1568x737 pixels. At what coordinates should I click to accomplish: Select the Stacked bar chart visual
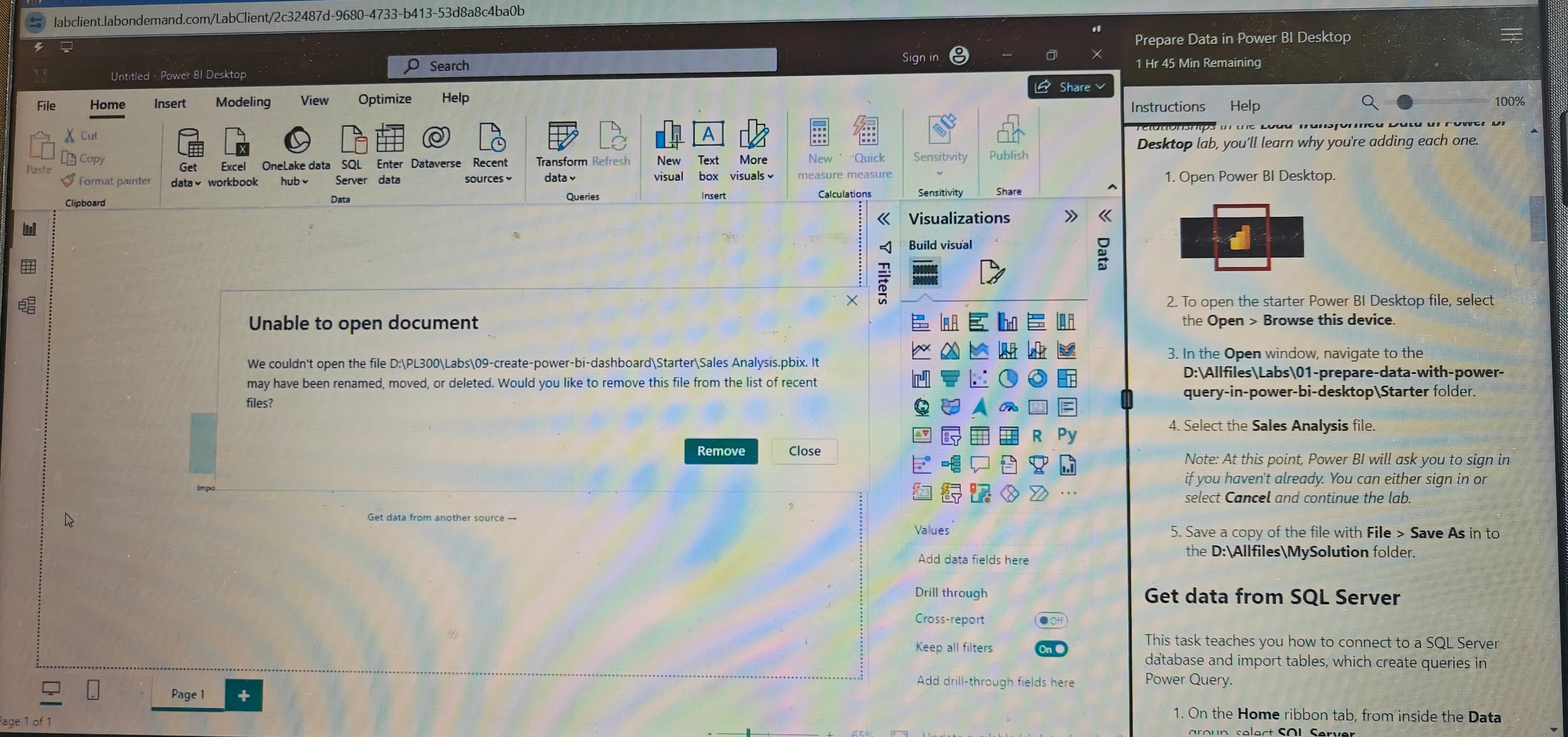919,321
